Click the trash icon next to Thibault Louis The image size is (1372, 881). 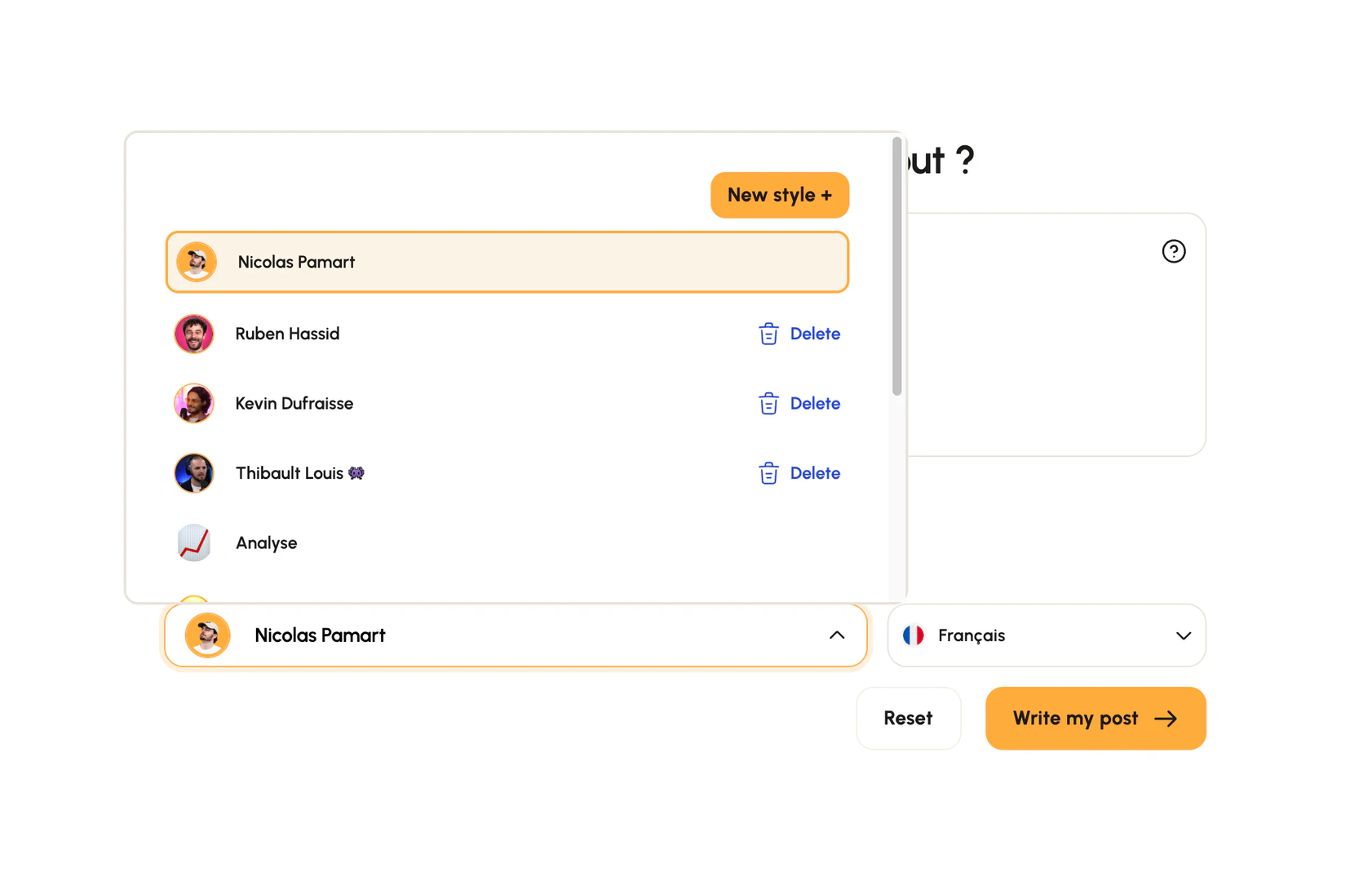click(768, 473)
